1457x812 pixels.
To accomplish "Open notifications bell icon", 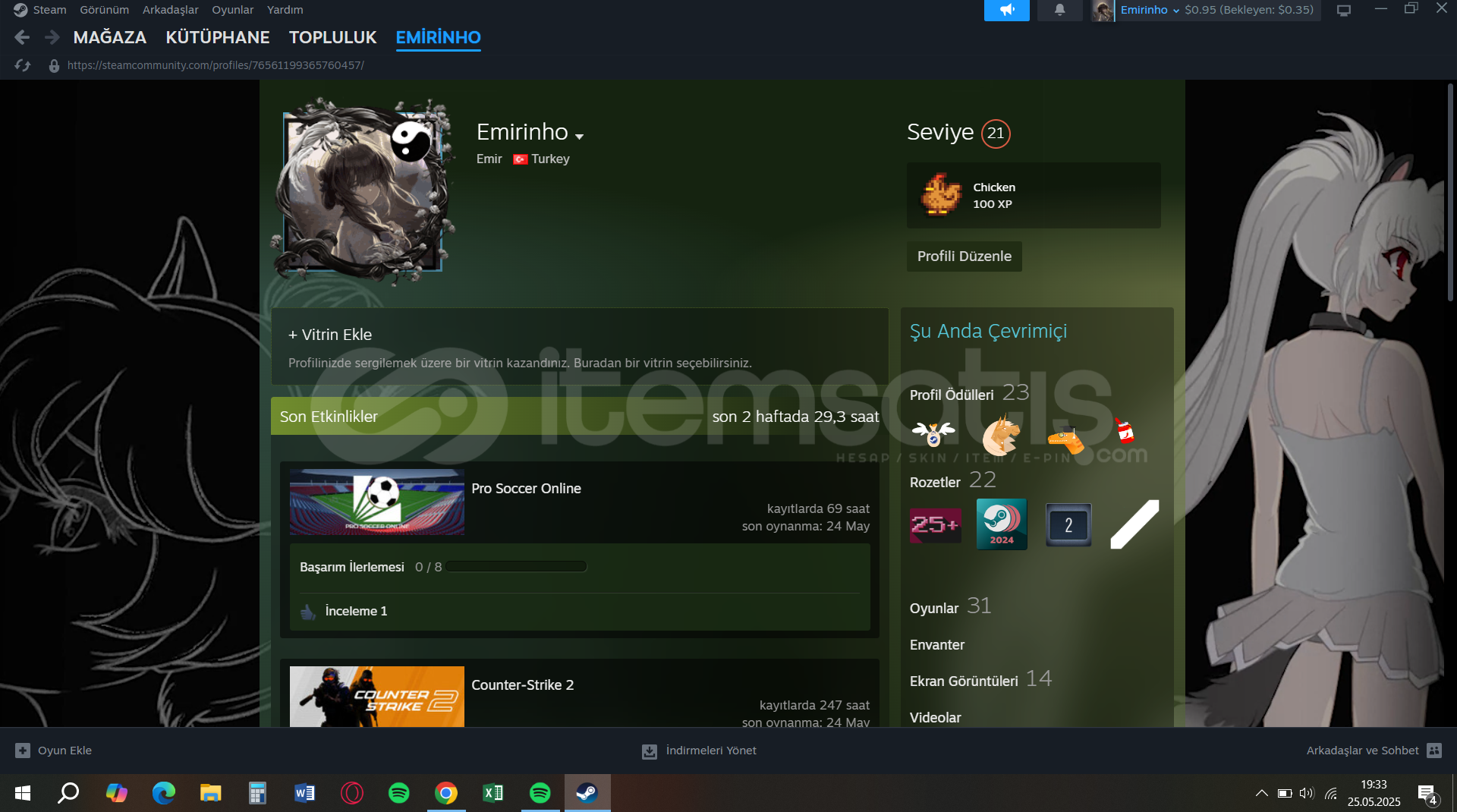I will tap(1059, 10).
